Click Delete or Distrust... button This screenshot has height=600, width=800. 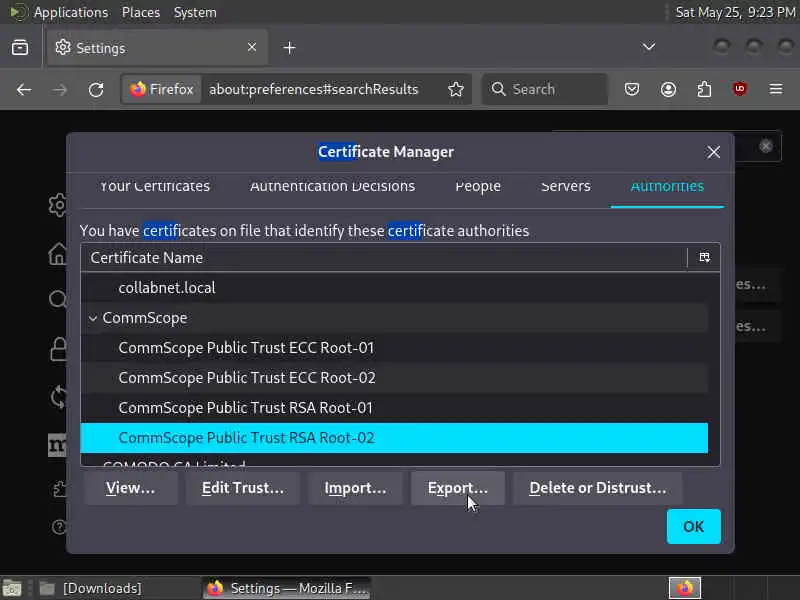pyautogui.click(x=597, y=488)
